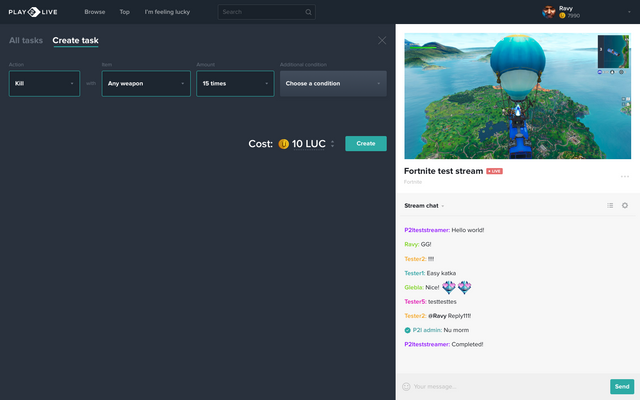
Task: Click the search magnifier icon
Action: [308, 12]
